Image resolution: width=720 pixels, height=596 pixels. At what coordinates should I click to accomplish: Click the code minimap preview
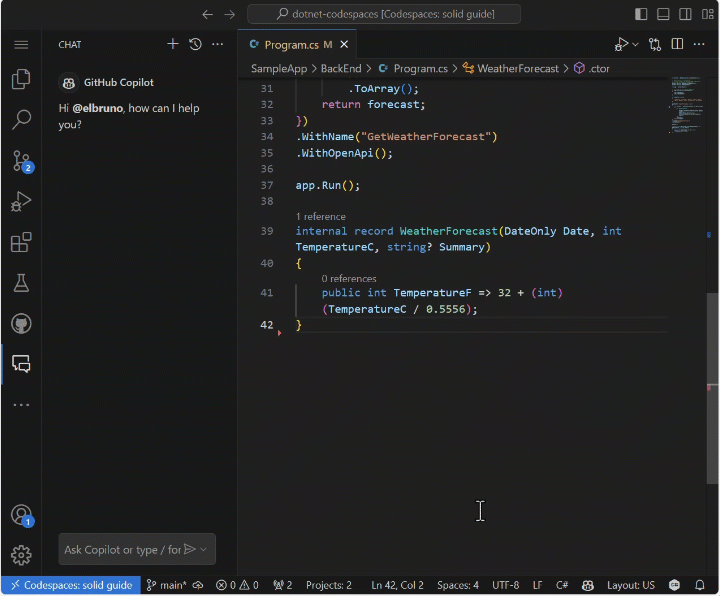pos(686,105)
